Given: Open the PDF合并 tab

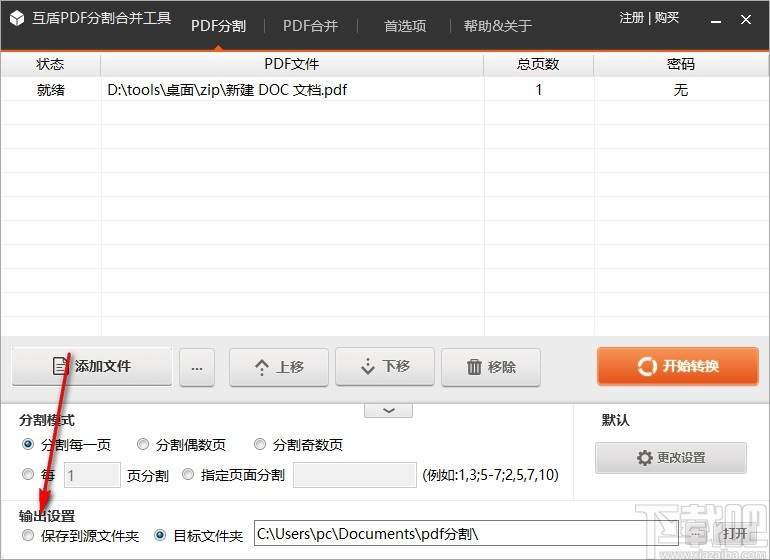Looking at the screenshot, I should click(310, 26).
